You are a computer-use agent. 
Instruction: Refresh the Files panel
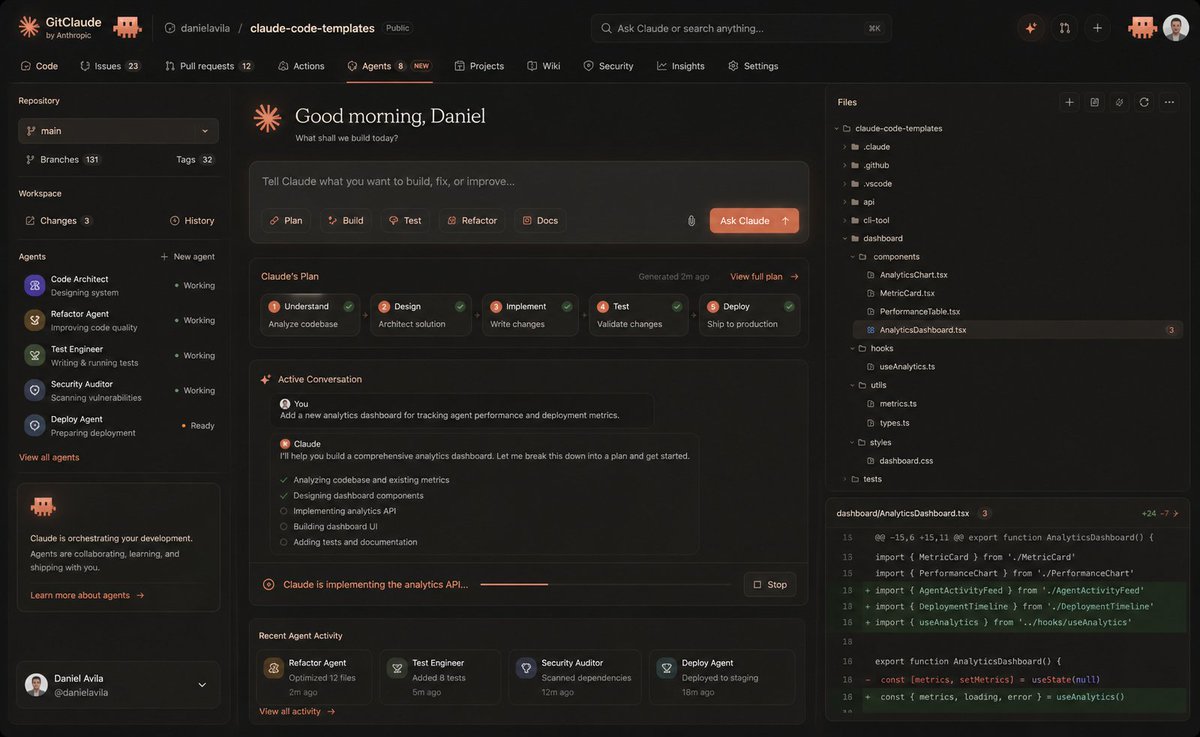[x=1144, y=102]
